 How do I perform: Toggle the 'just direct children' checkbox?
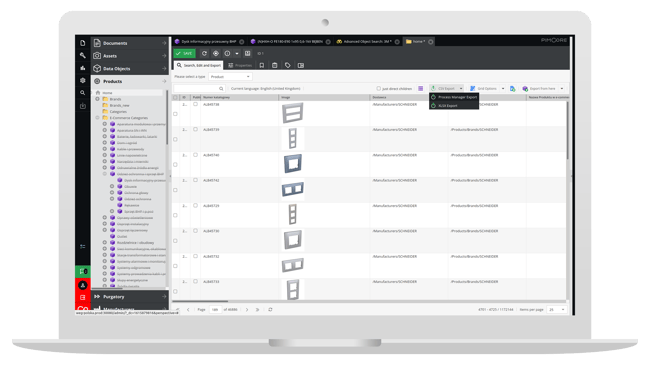click(378, 88)
